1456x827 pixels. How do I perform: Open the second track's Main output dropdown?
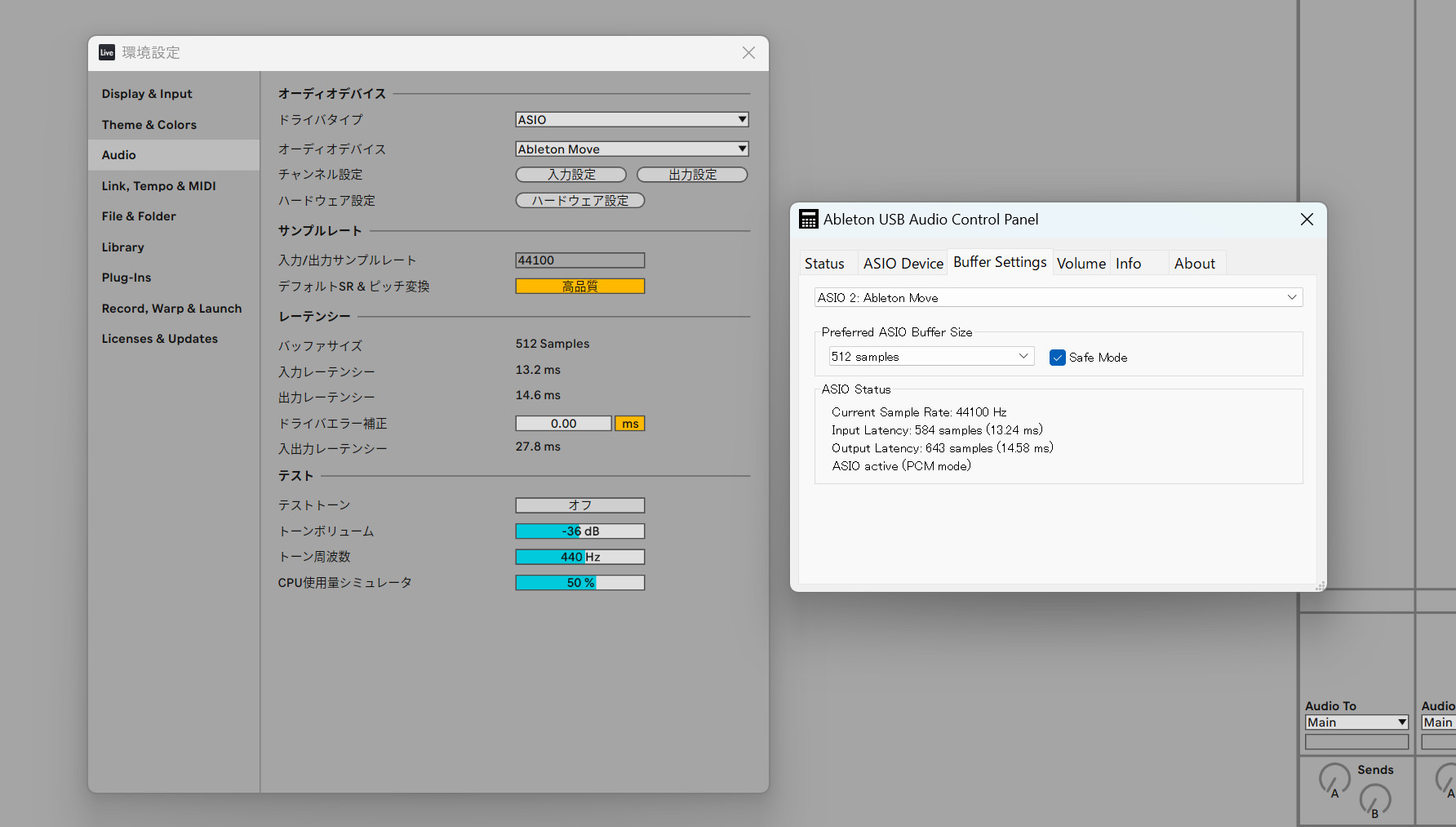pos(1438,723)
